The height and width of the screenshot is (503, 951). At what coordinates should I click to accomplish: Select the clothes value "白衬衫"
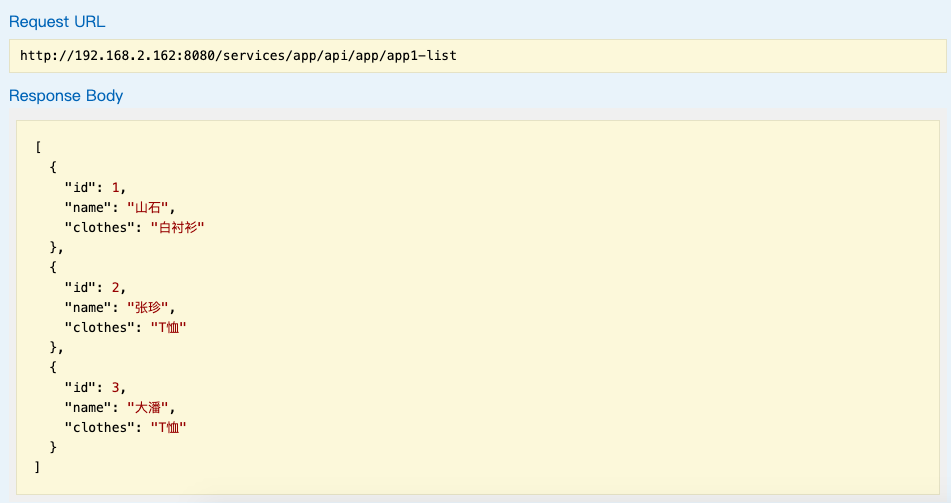(178, 228)
